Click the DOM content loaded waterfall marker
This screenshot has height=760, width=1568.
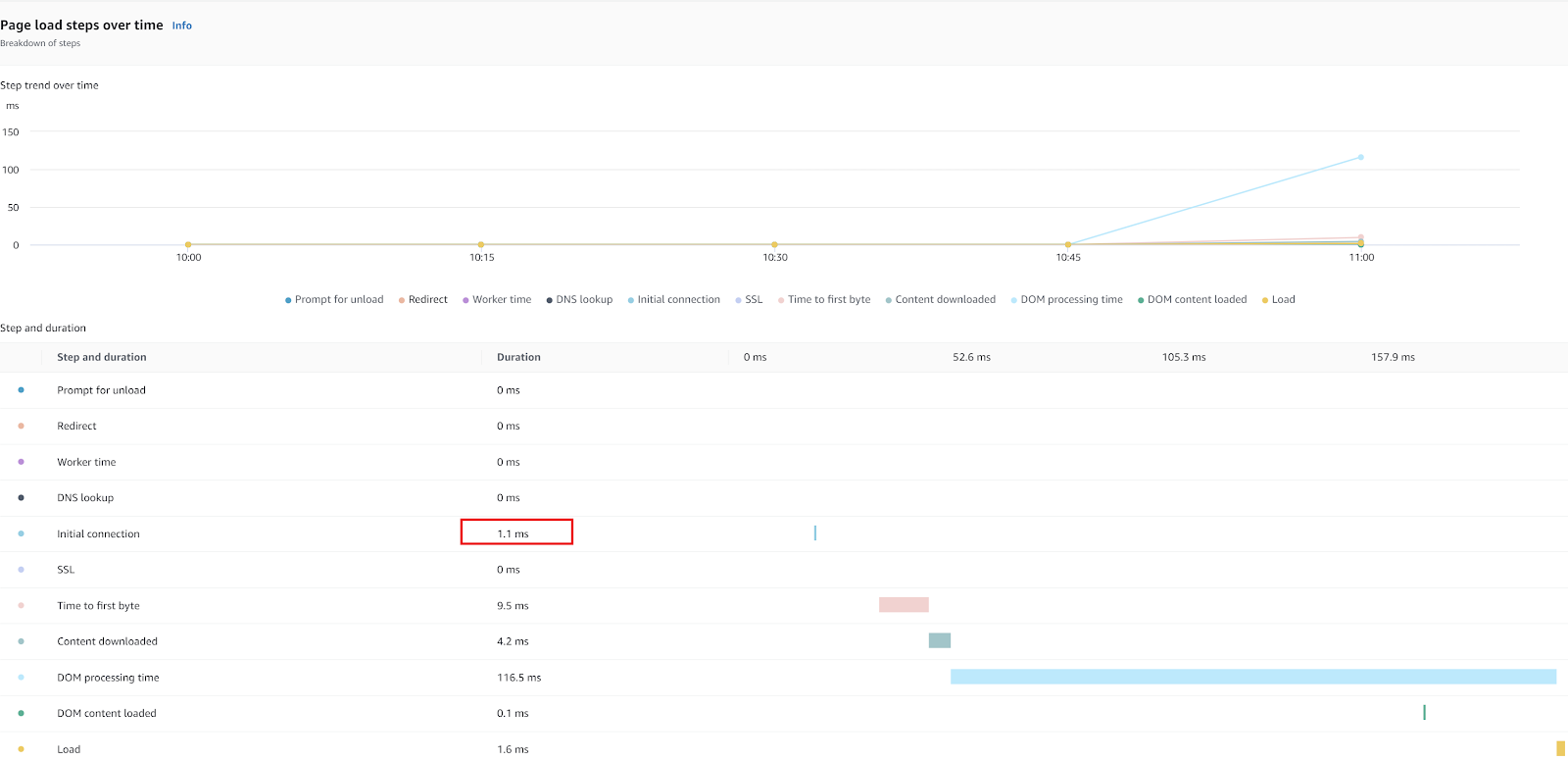click(x=1424, y=713)
